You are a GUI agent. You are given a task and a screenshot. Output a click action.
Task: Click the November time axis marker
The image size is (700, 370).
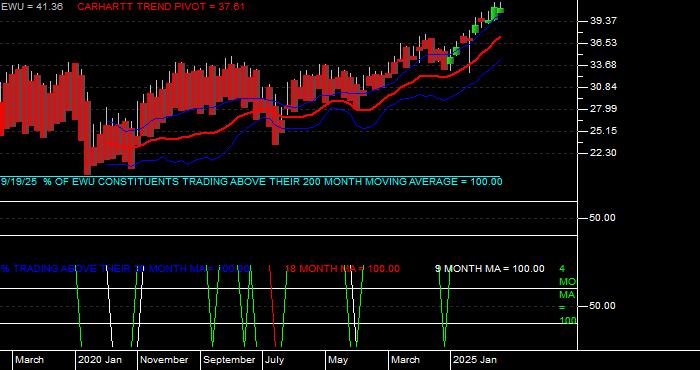point(164,360)
